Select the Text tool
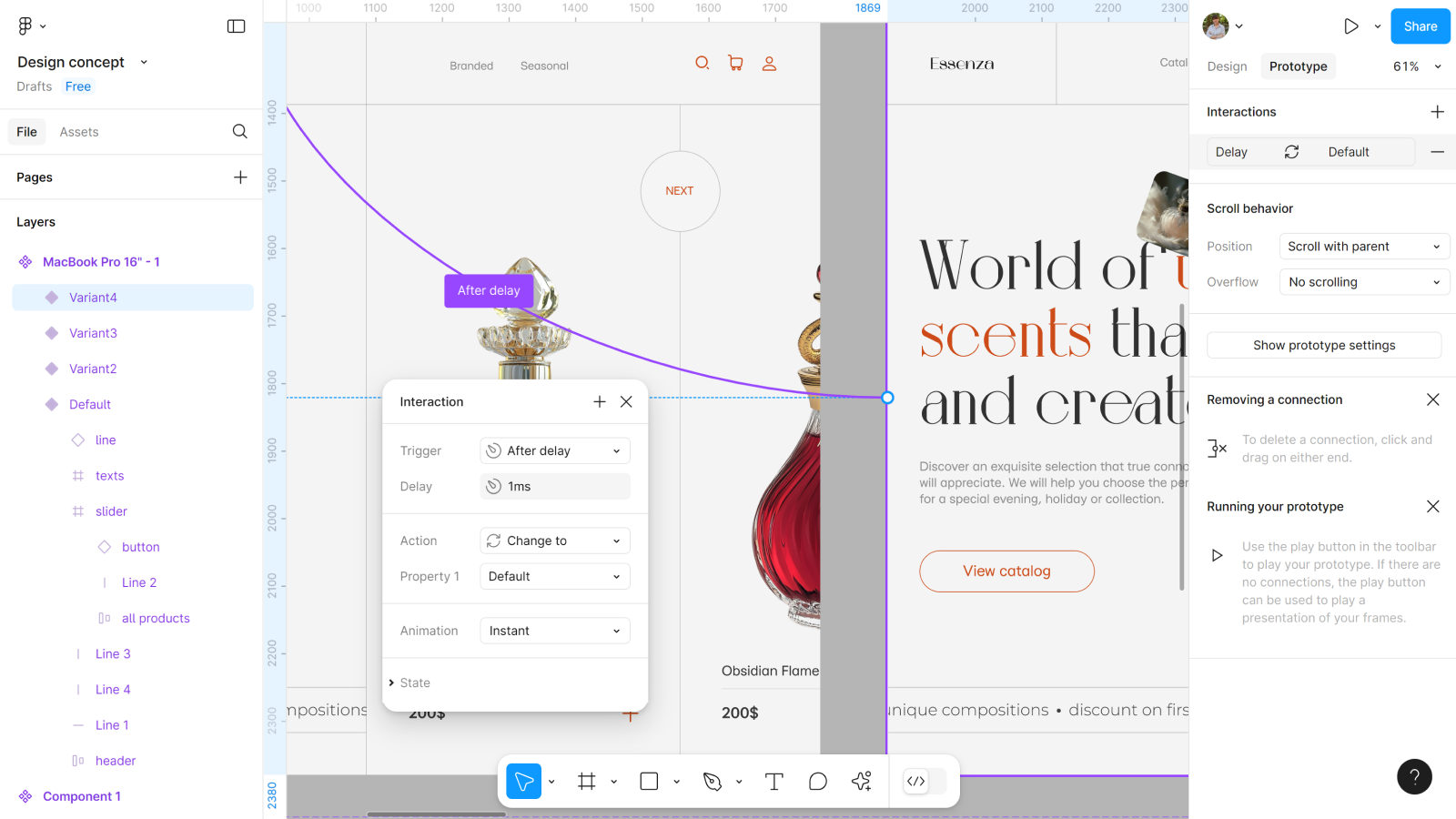1456x819 pixels. [x=773, y=781]
